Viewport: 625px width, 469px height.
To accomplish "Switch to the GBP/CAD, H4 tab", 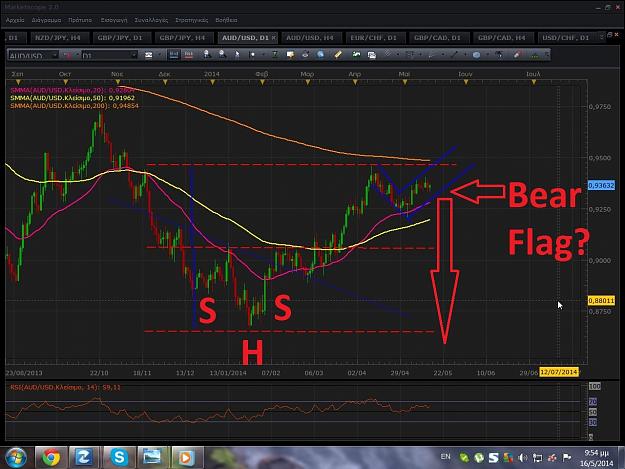I will [x=501, y=38].
